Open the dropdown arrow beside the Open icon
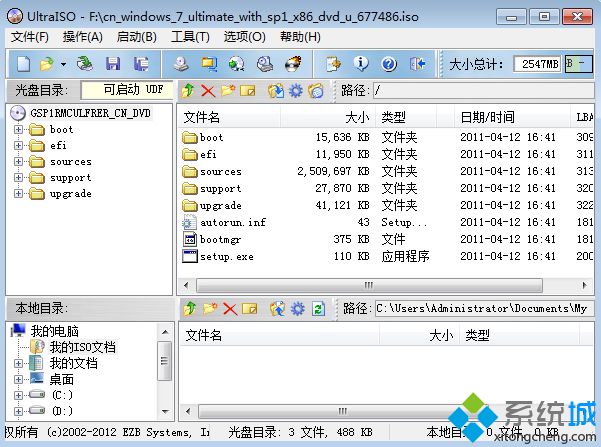The width and height of the screenshot is (601, 447). coord(64,64)
